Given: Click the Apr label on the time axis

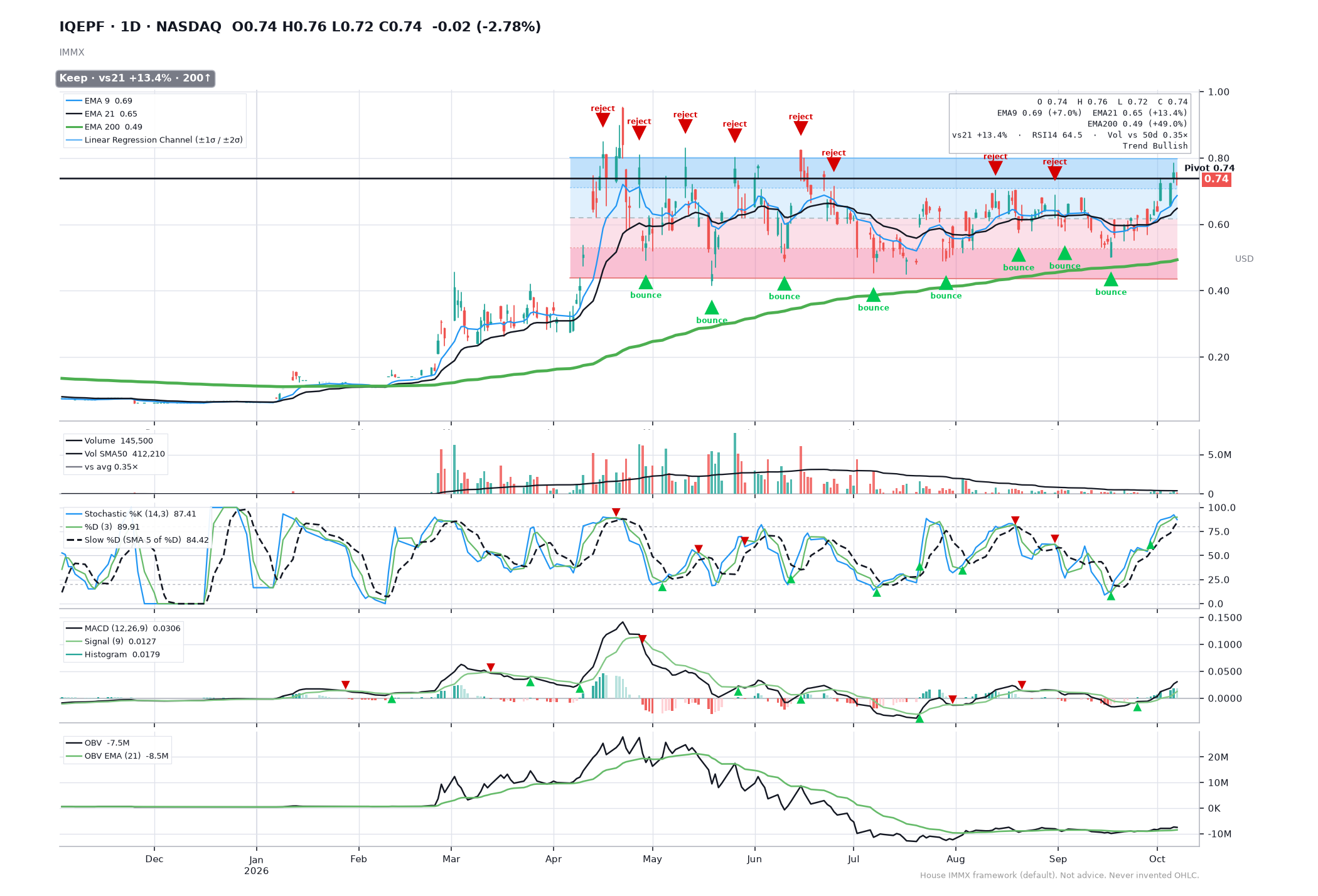Looking at the screenshot, I should pos(553,859).
